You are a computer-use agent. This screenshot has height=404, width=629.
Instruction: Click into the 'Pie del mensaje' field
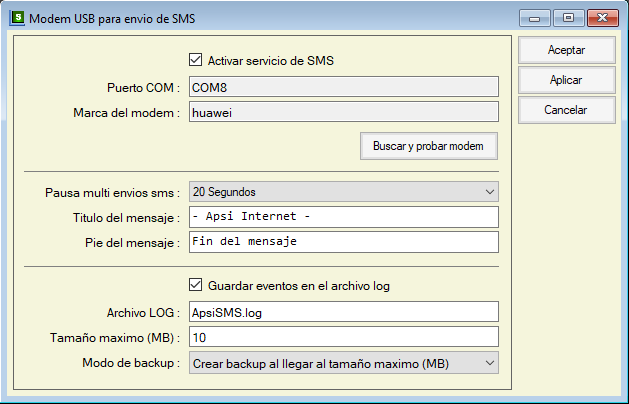click(x=343, y=242)
